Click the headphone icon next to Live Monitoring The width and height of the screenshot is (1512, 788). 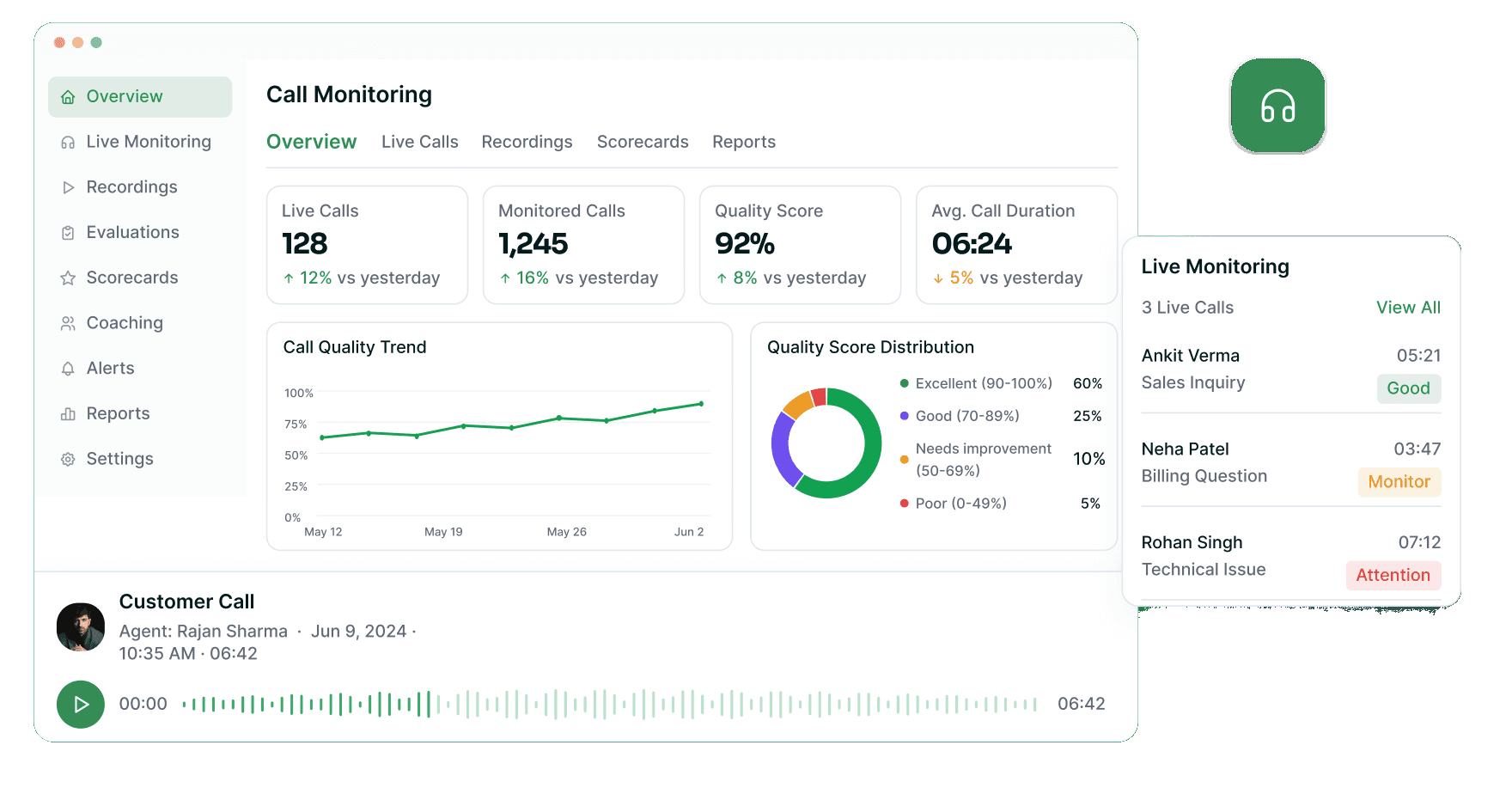coord(68,143)
